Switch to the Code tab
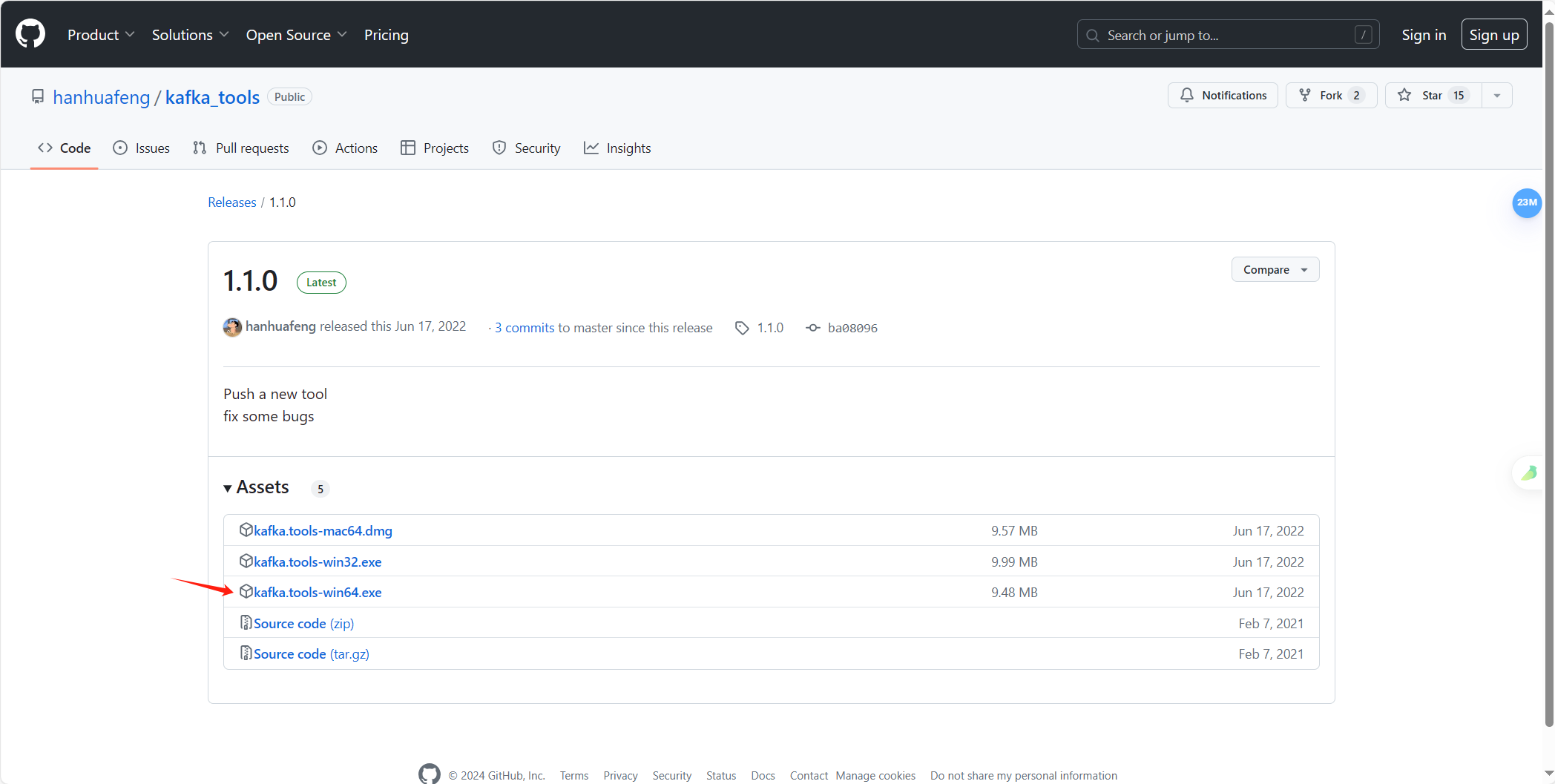The width and height of the screenshot is (1555, 784). [65, 148]
